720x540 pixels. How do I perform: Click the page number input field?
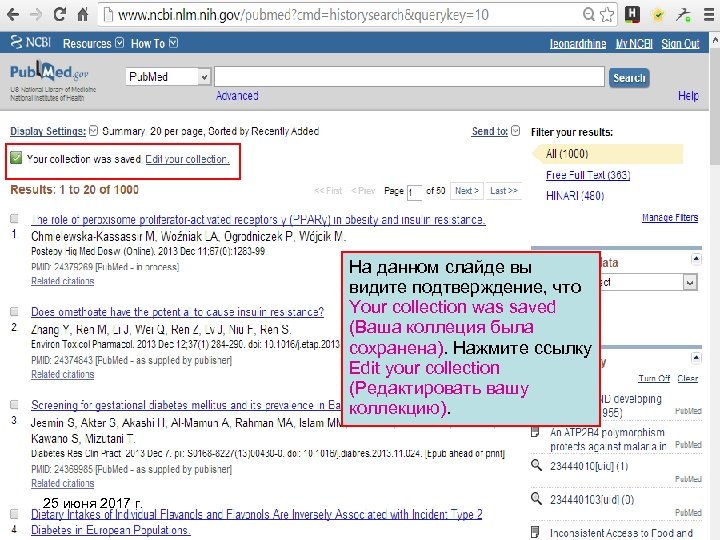[414, 192]
